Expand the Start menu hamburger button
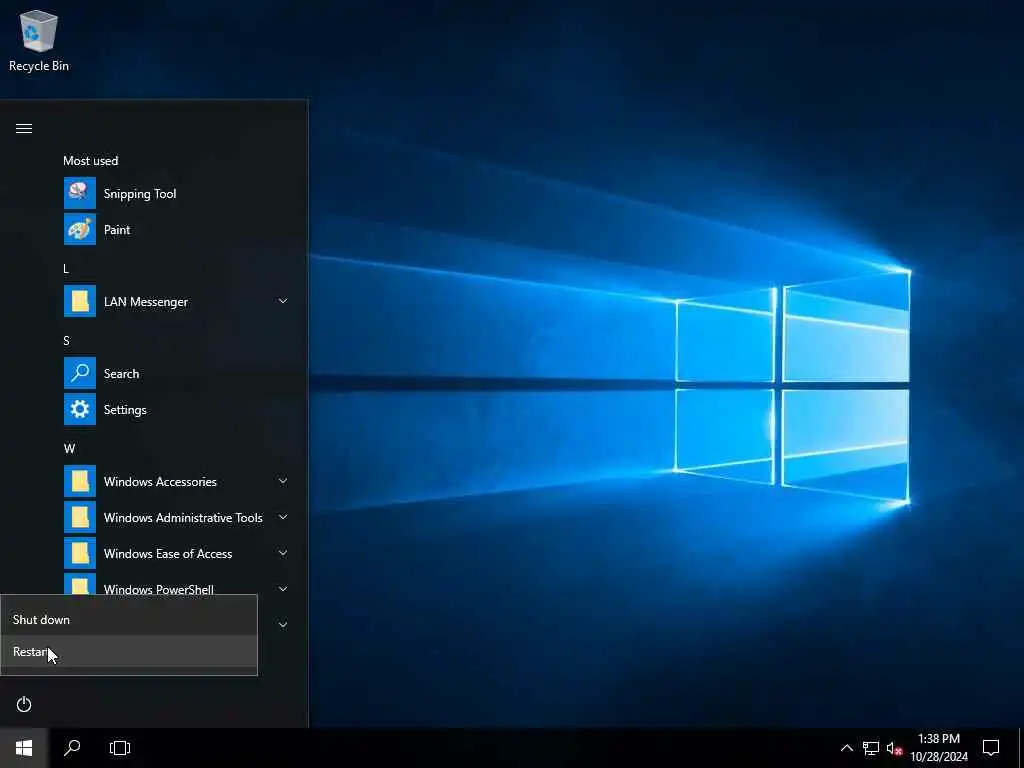Viewport: 1024px width, 768px height. tap(24, 128)
